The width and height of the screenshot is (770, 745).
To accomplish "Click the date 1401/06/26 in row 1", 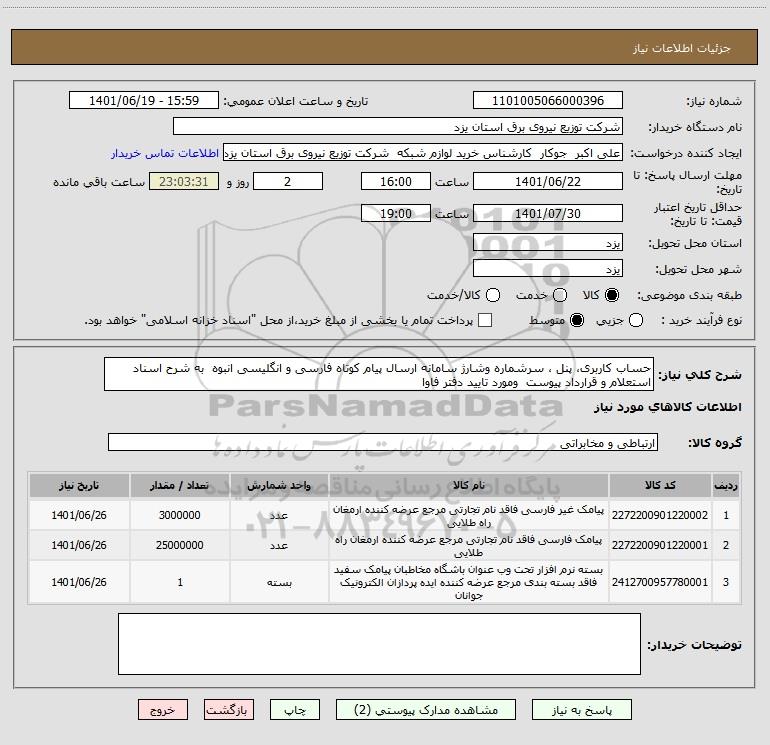I will pyautogui.click(x=79, y=515).
